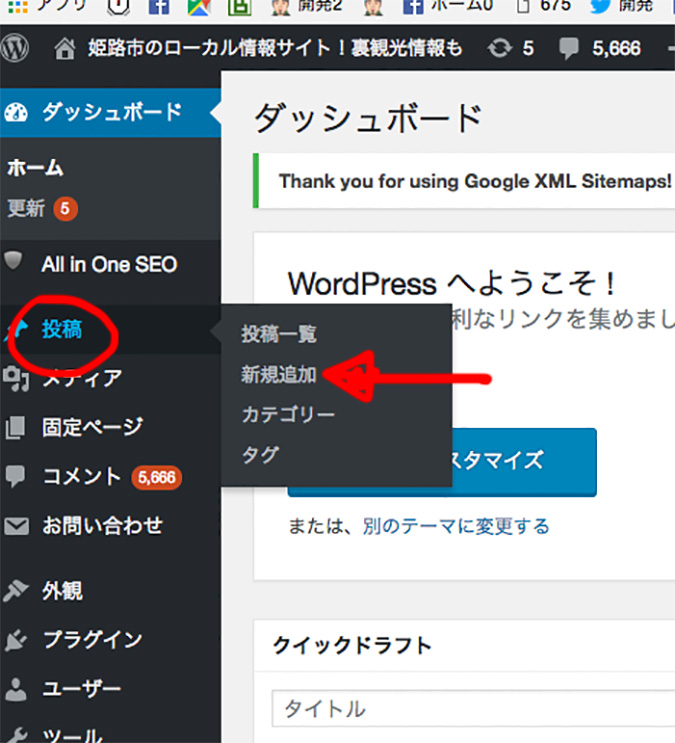
Task: Click the ユーザー person icon
Action: pos(16,689)
